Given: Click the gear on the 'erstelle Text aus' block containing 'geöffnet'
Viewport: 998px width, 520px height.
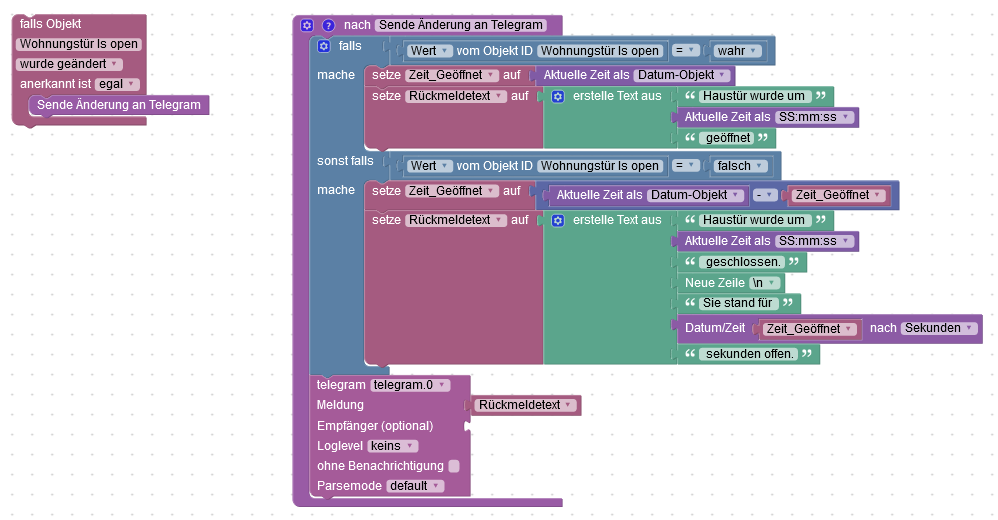Looking at the screenshot, I should pyautogui.click(x=558, y=97).
